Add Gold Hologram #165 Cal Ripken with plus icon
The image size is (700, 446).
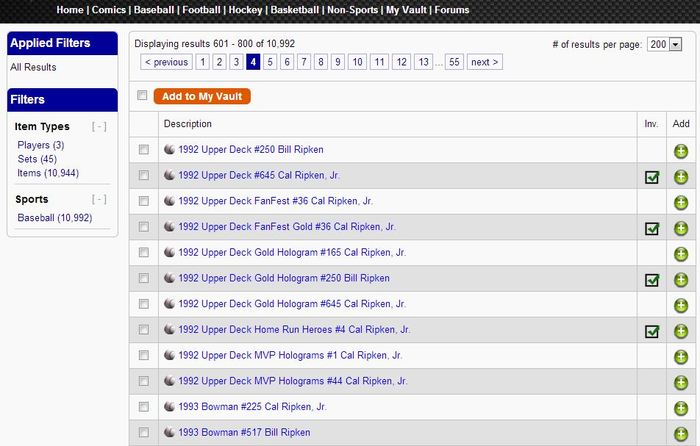[x=681, y=254]
